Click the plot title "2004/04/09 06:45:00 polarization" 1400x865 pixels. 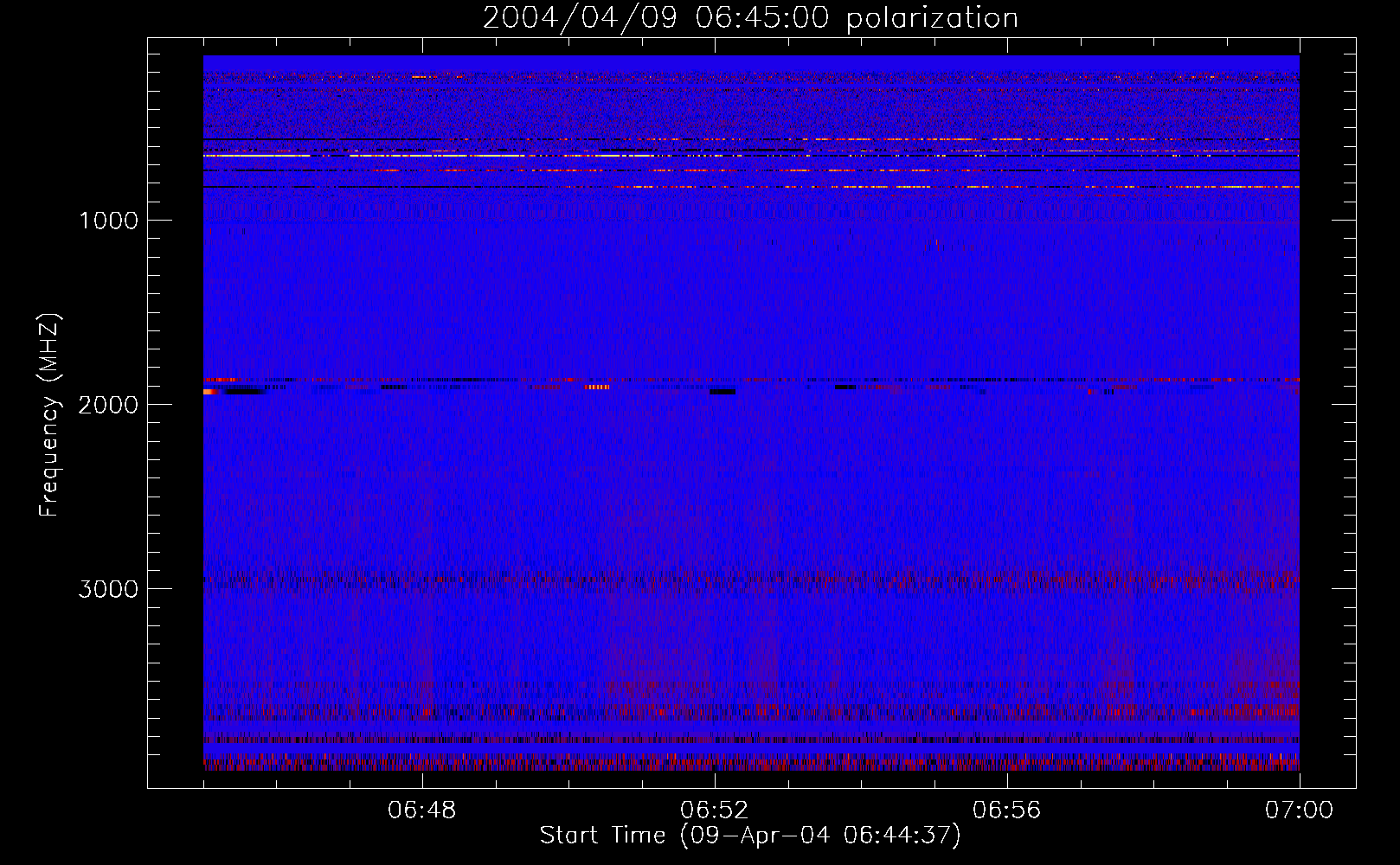(x=750, y=17)
